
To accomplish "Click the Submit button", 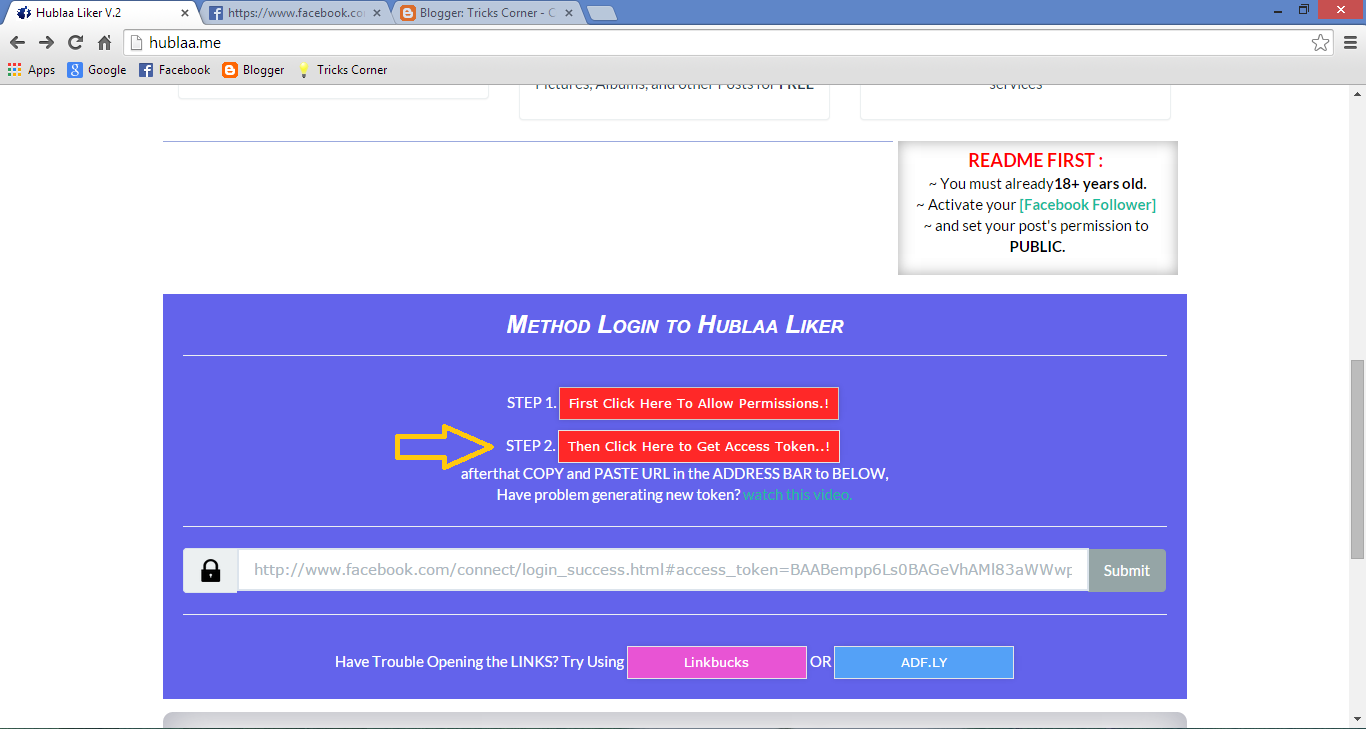I will 1126,570.
